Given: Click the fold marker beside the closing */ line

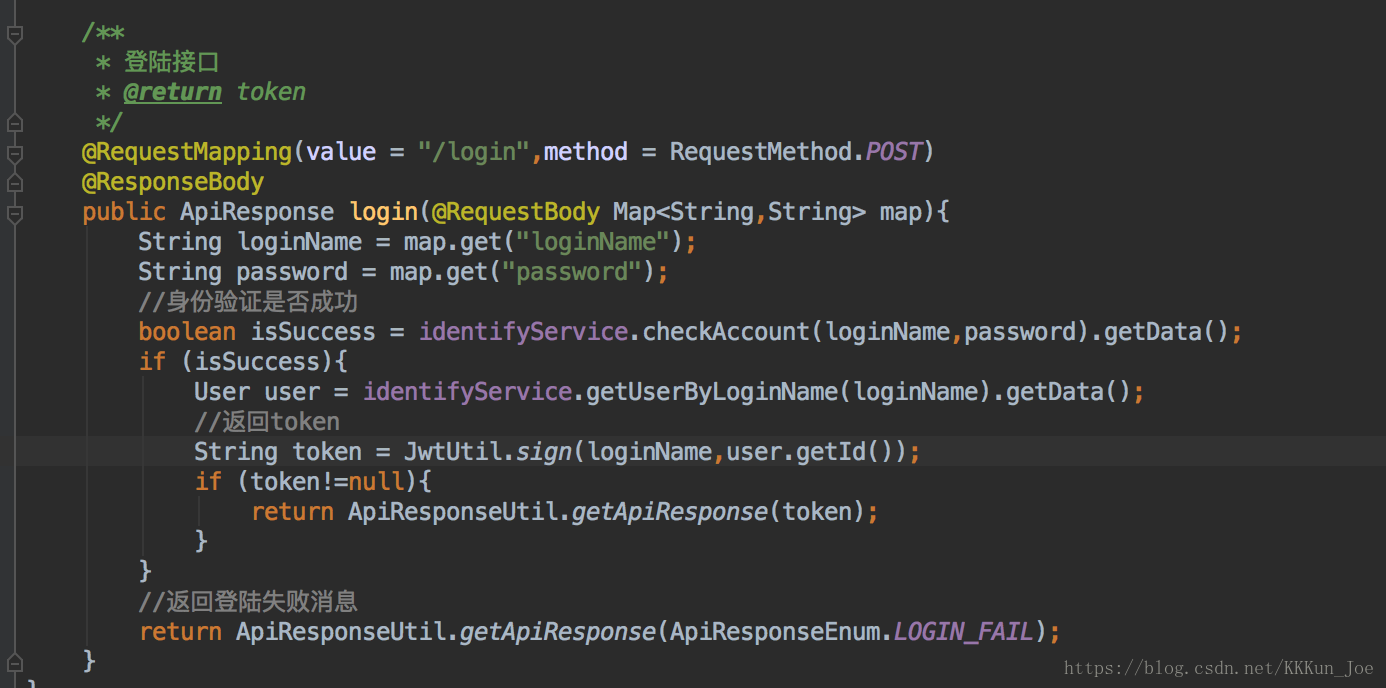Looking at the screenshot, I should point(14,123).
